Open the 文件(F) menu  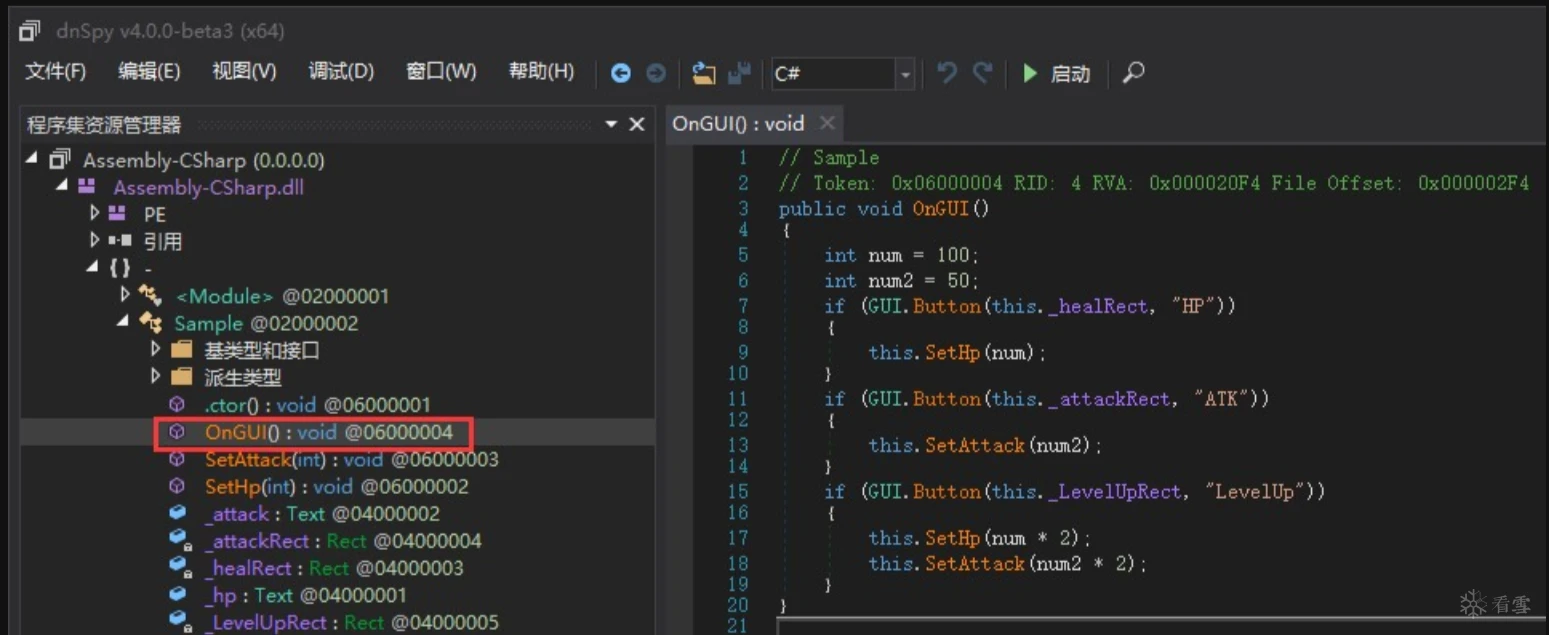point(56,72)
